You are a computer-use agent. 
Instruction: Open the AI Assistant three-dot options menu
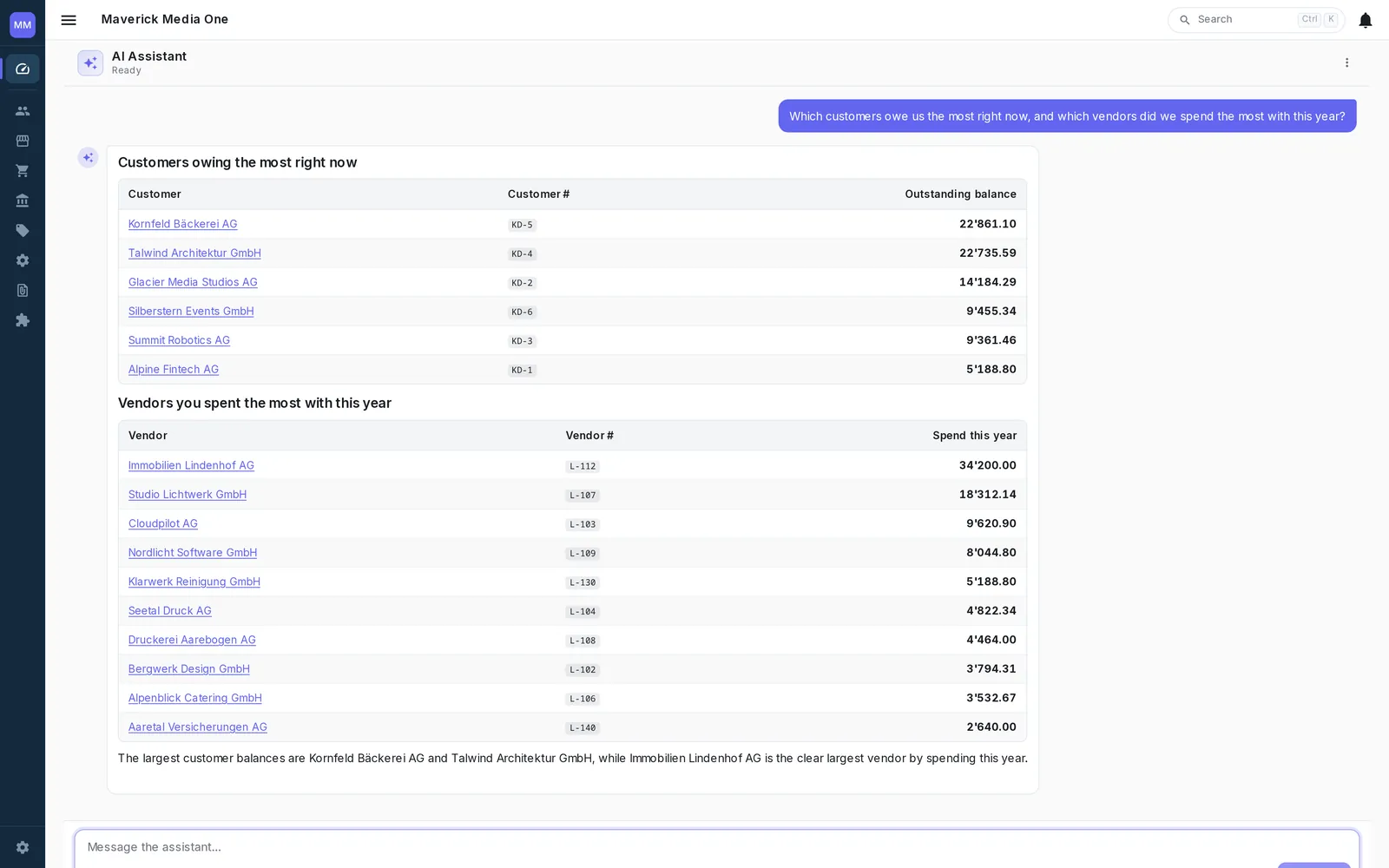1346,62
